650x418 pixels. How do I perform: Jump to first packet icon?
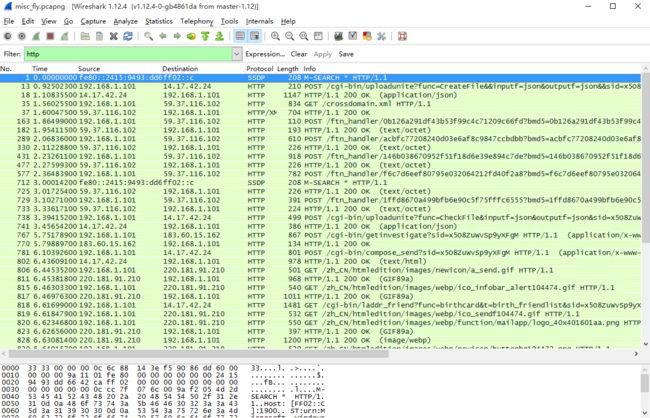pyautogui.click(x=205, y=36)
